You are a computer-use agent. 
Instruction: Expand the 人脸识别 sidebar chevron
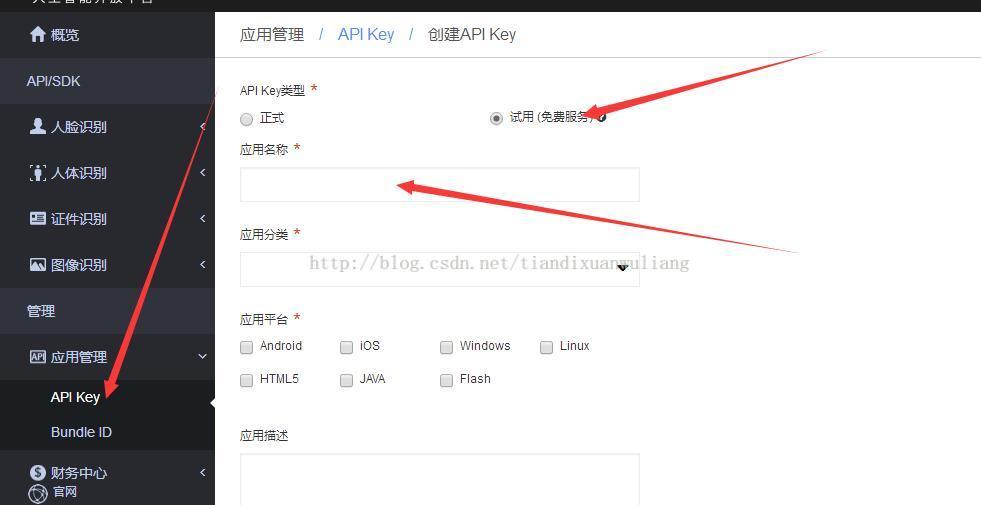pyautogui.click(x=203, y=126)
